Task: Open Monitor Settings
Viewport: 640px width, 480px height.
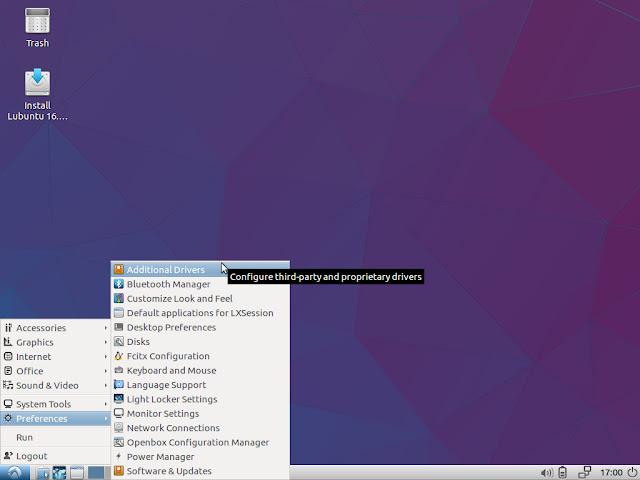Action: [x=200, y=413]
